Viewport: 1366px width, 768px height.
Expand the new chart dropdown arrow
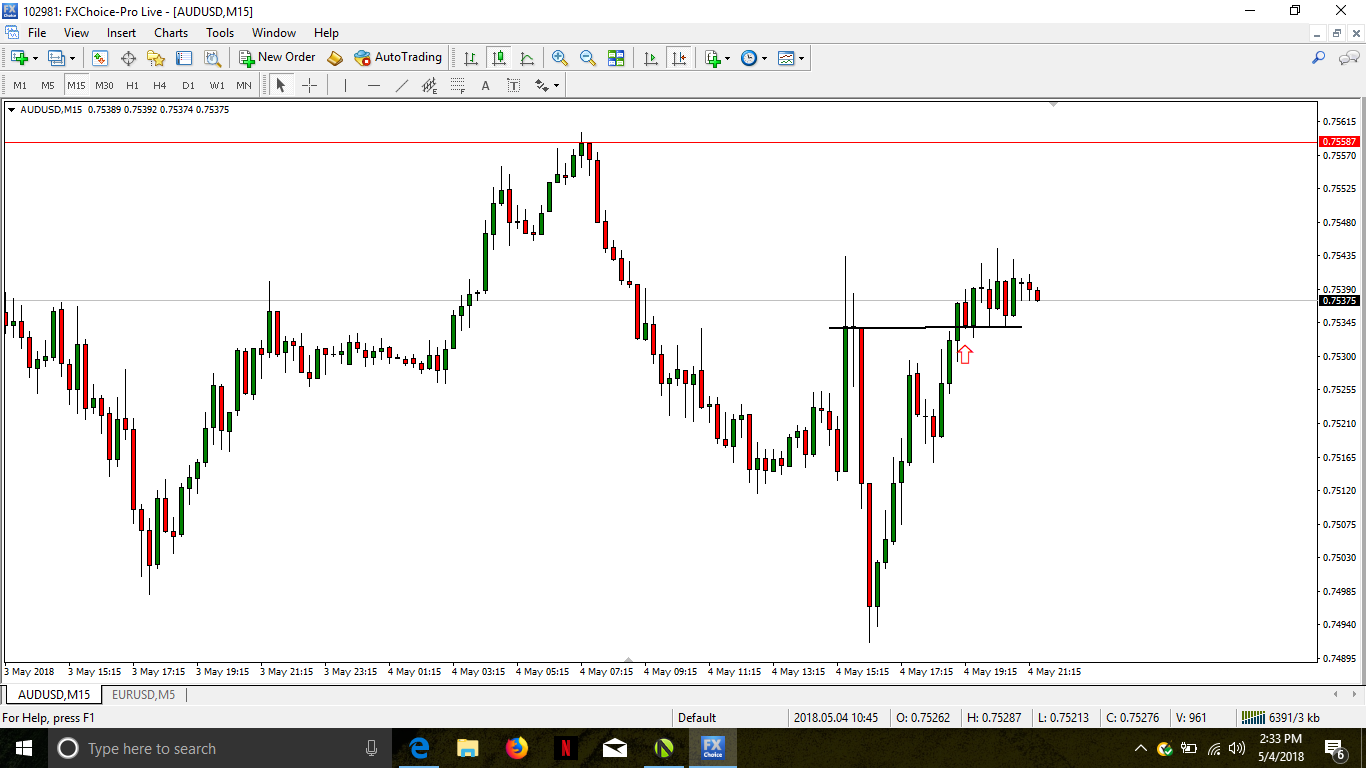[35, 58]
